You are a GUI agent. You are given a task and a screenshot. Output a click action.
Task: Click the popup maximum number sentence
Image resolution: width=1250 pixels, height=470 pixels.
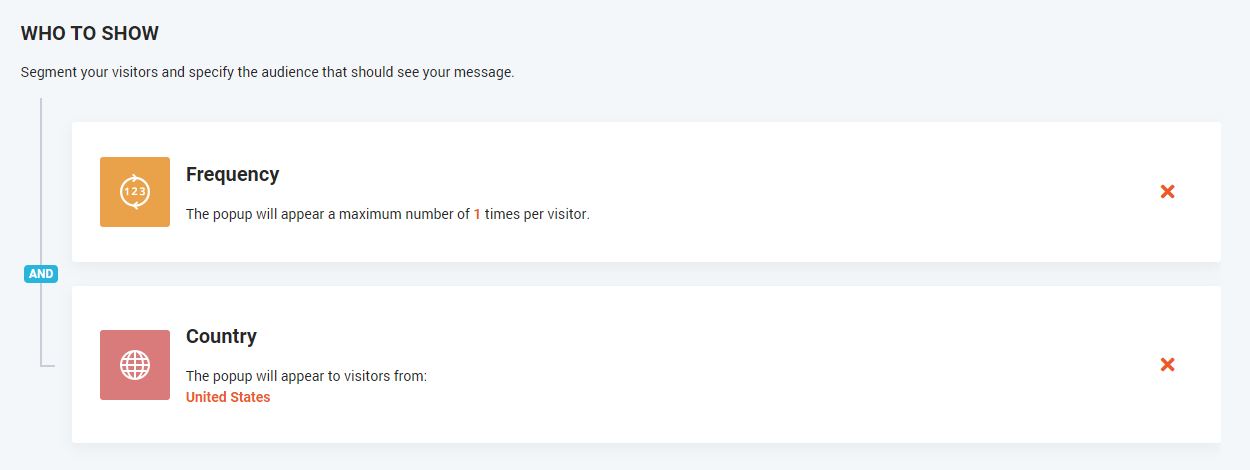click(328, 214)
